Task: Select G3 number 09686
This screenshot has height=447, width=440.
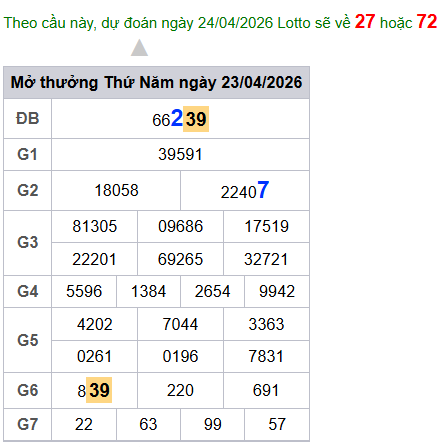Action: (180, 226)
